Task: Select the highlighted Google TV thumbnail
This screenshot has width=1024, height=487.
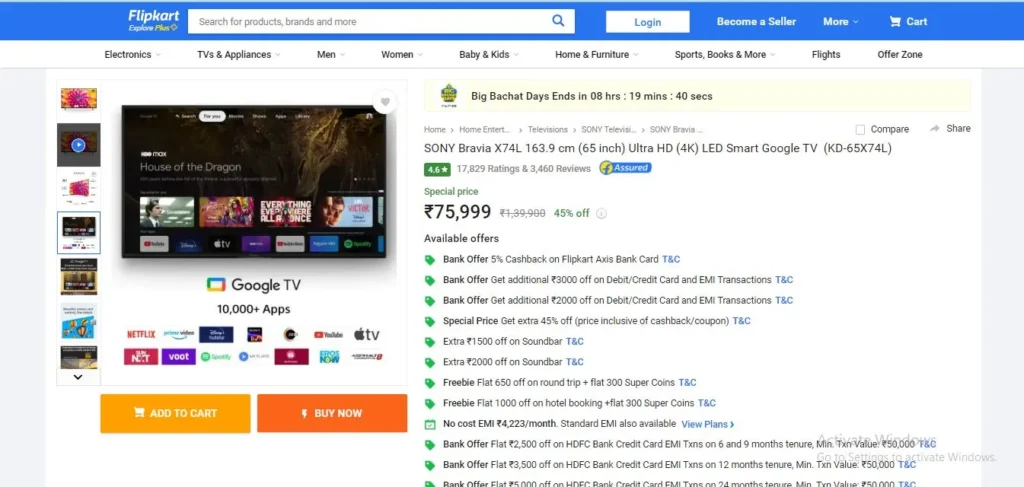Action: click(x=78, y=232)
